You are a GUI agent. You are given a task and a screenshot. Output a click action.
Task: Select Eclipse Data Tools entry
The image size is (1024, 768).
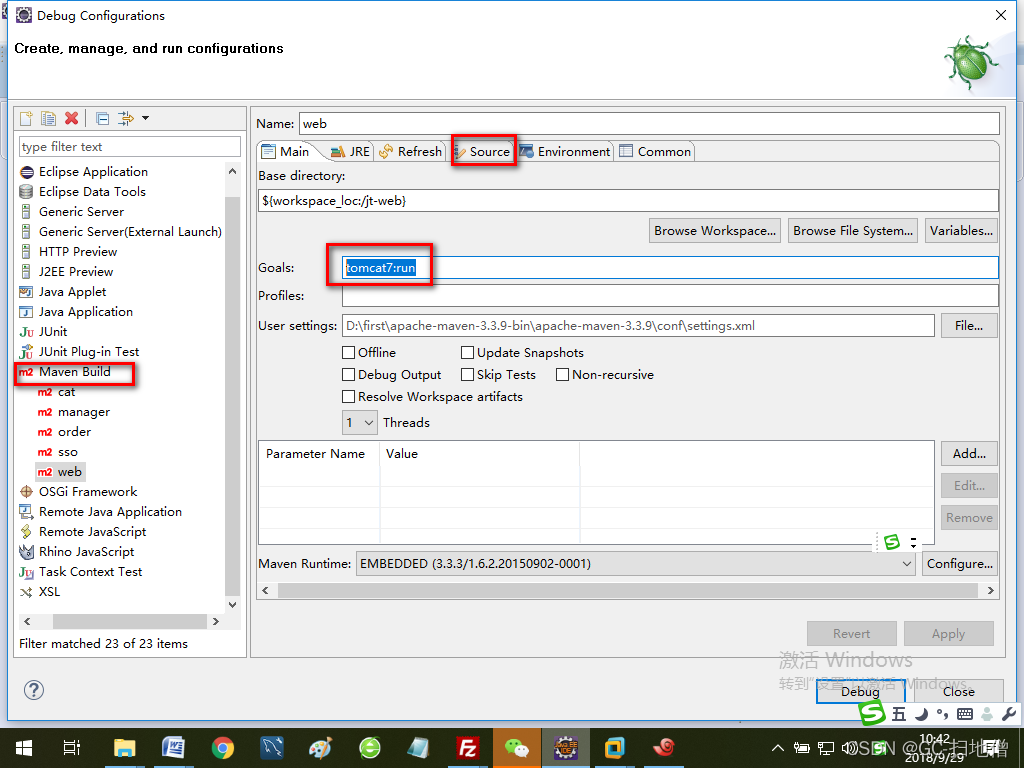(x=92, y=192)
